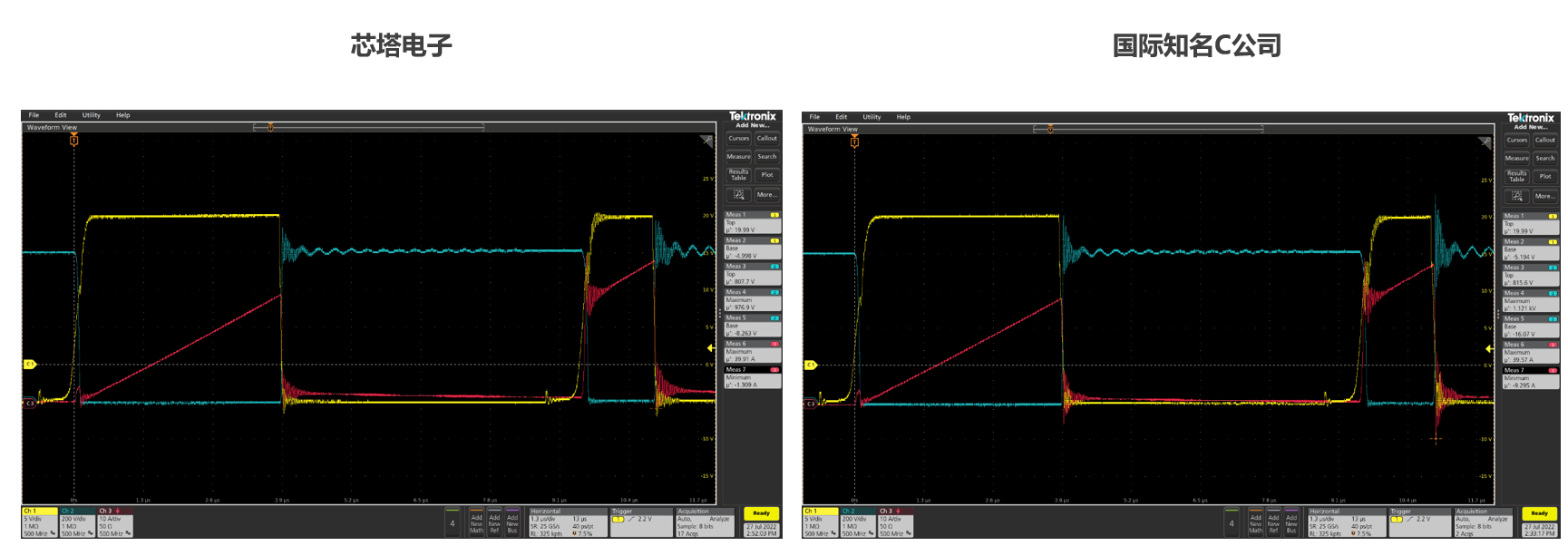Click Measure button in right scope
This screenshot has width=1568, height=546.
pyautogui.click(x=1516, y=159)
